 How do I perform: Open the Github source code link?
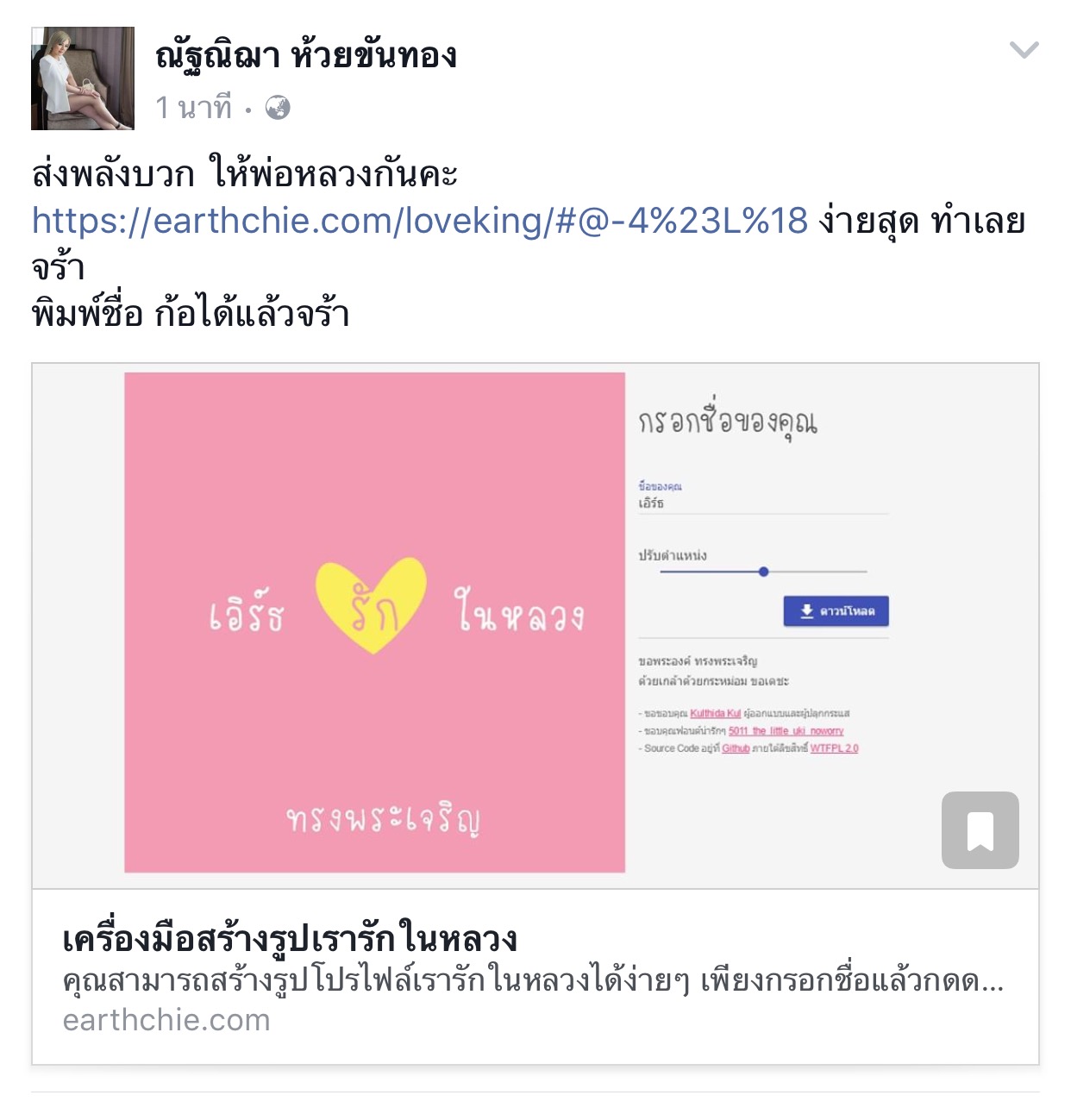tap(736, 748)
